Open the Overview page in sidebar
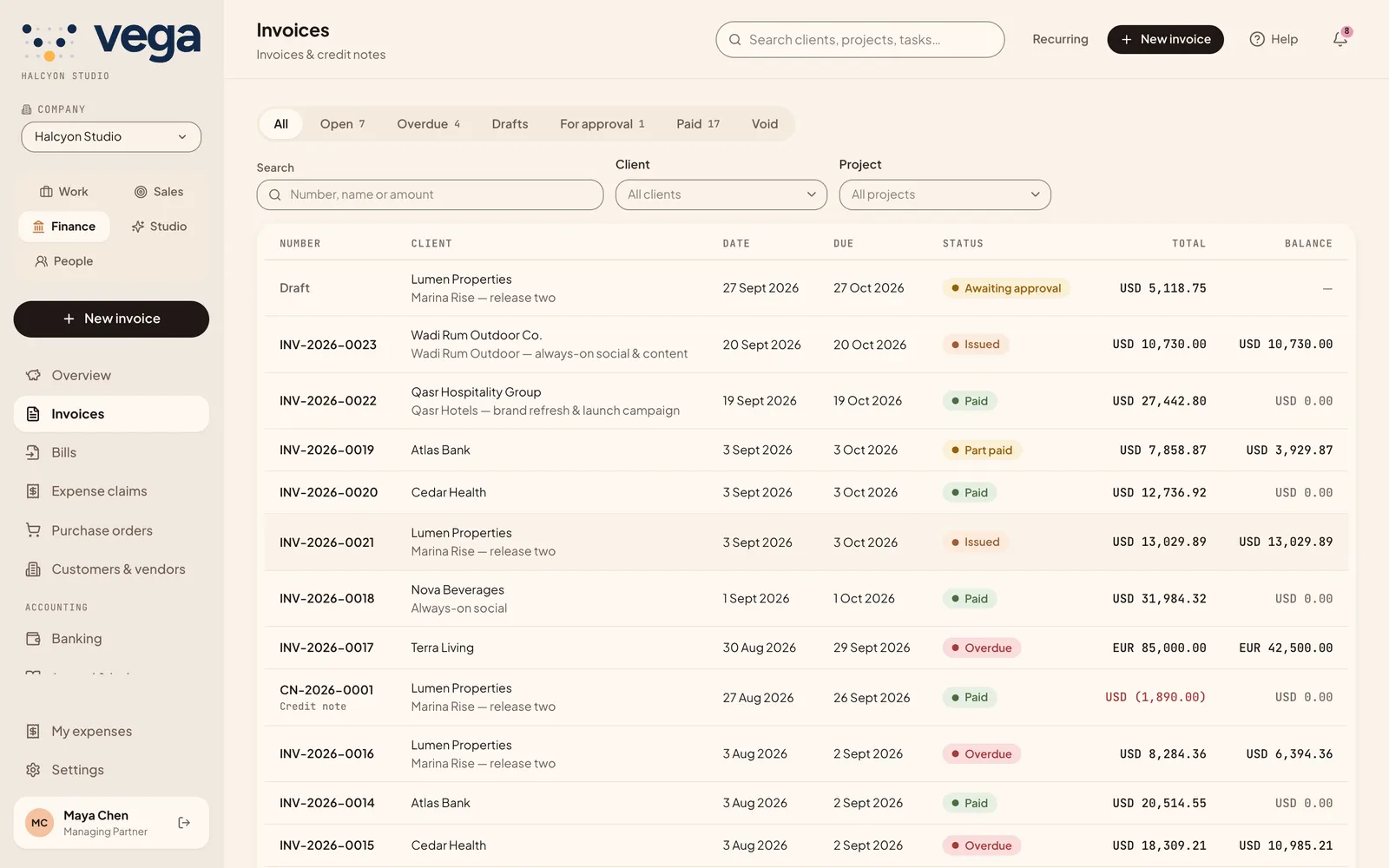This screenshot has height=868, width=1389. [111, 375]
